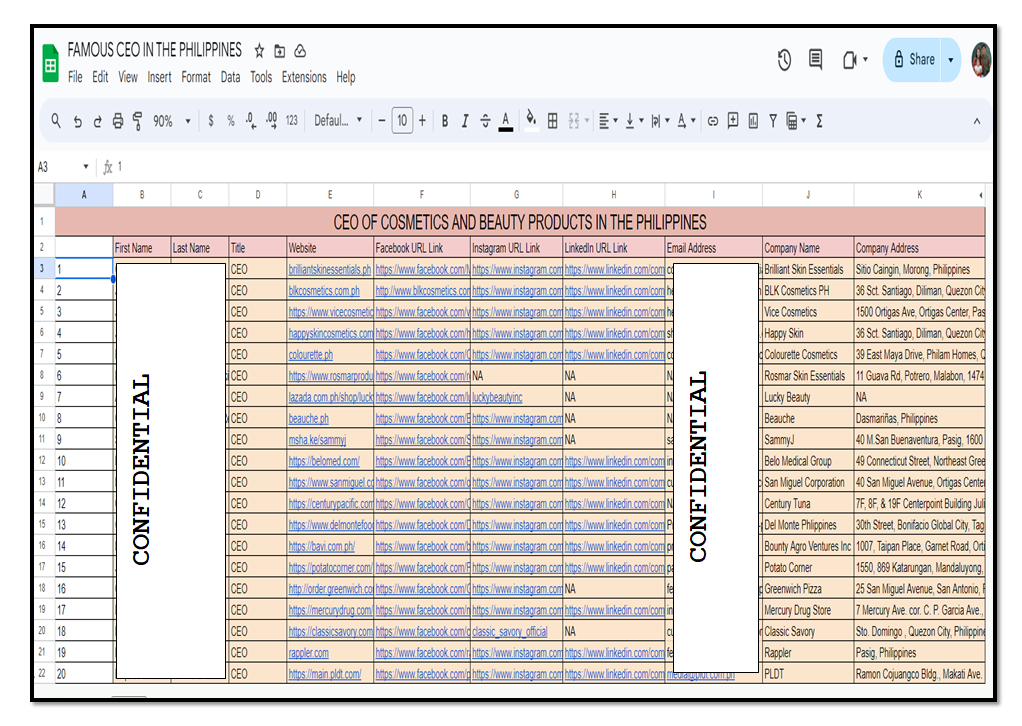
Task: Open the Default font dropdown
Action: tap(338, 121)
